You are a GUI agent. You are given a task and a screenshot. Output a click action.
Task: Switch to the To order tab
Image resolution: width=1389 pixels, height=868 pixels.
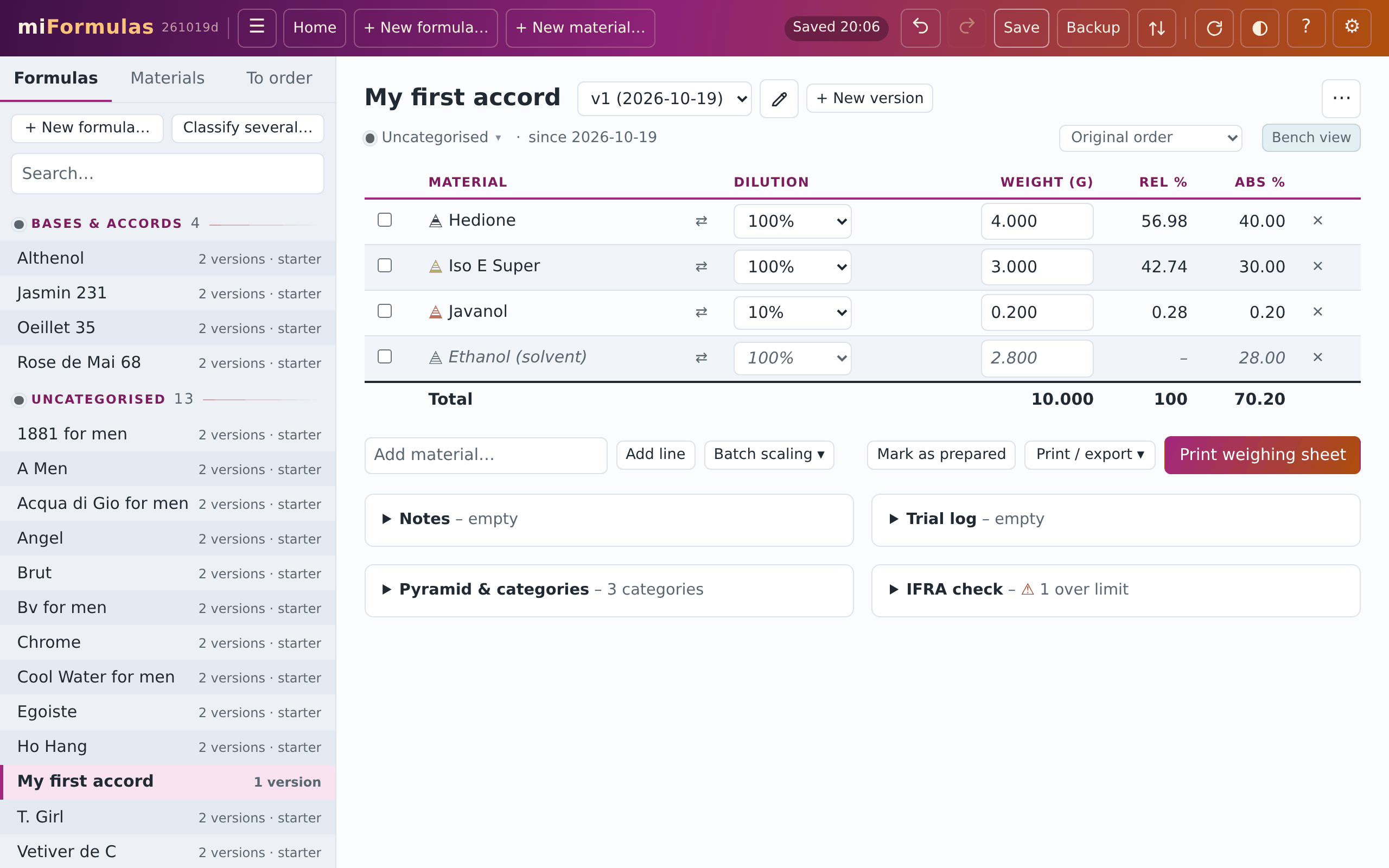pyautogui.click(x=279, y=78)
